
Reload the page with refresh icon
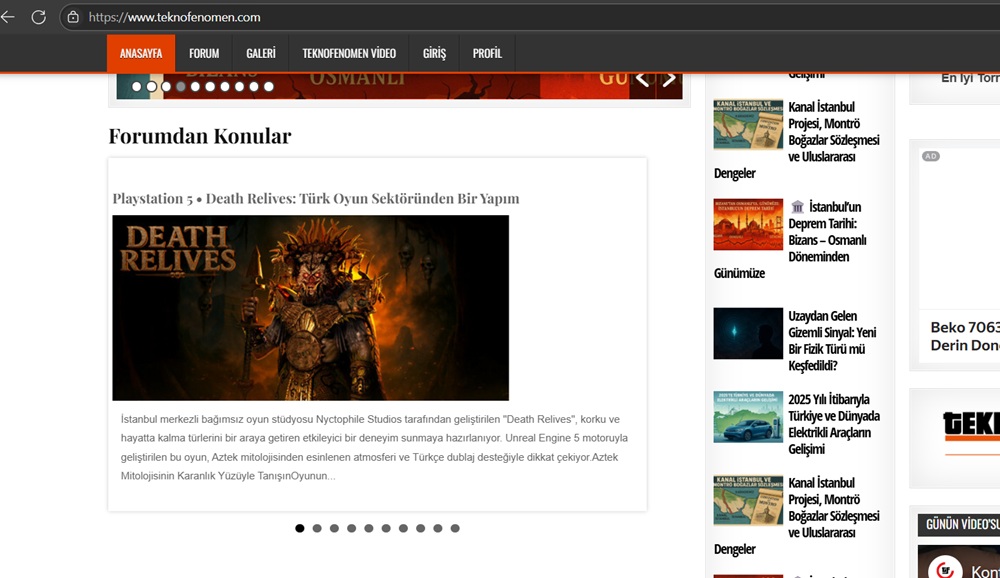(x=39, y=17)
